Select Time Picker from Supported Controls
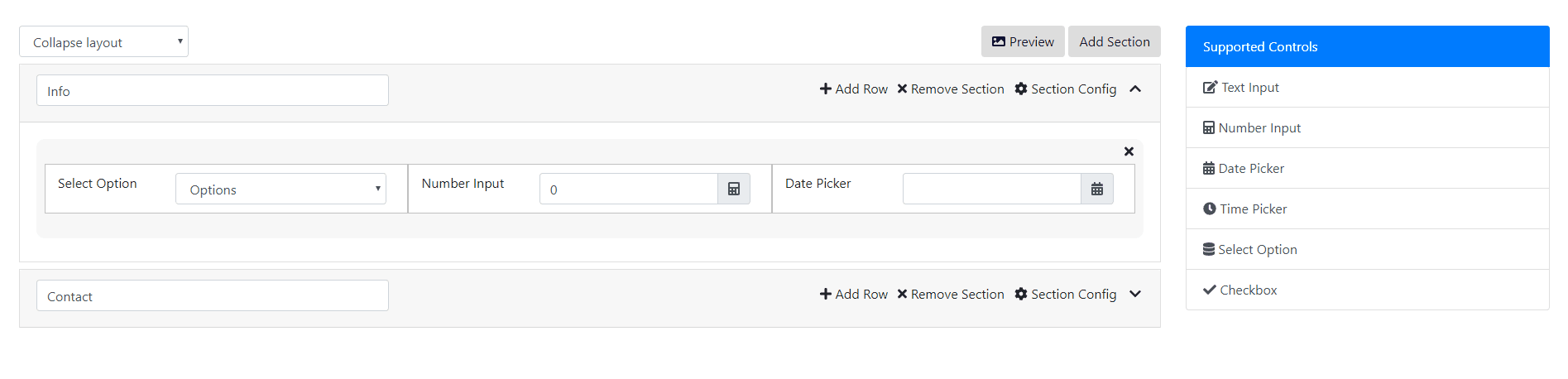The image size is (1568, 379). 1253,209
